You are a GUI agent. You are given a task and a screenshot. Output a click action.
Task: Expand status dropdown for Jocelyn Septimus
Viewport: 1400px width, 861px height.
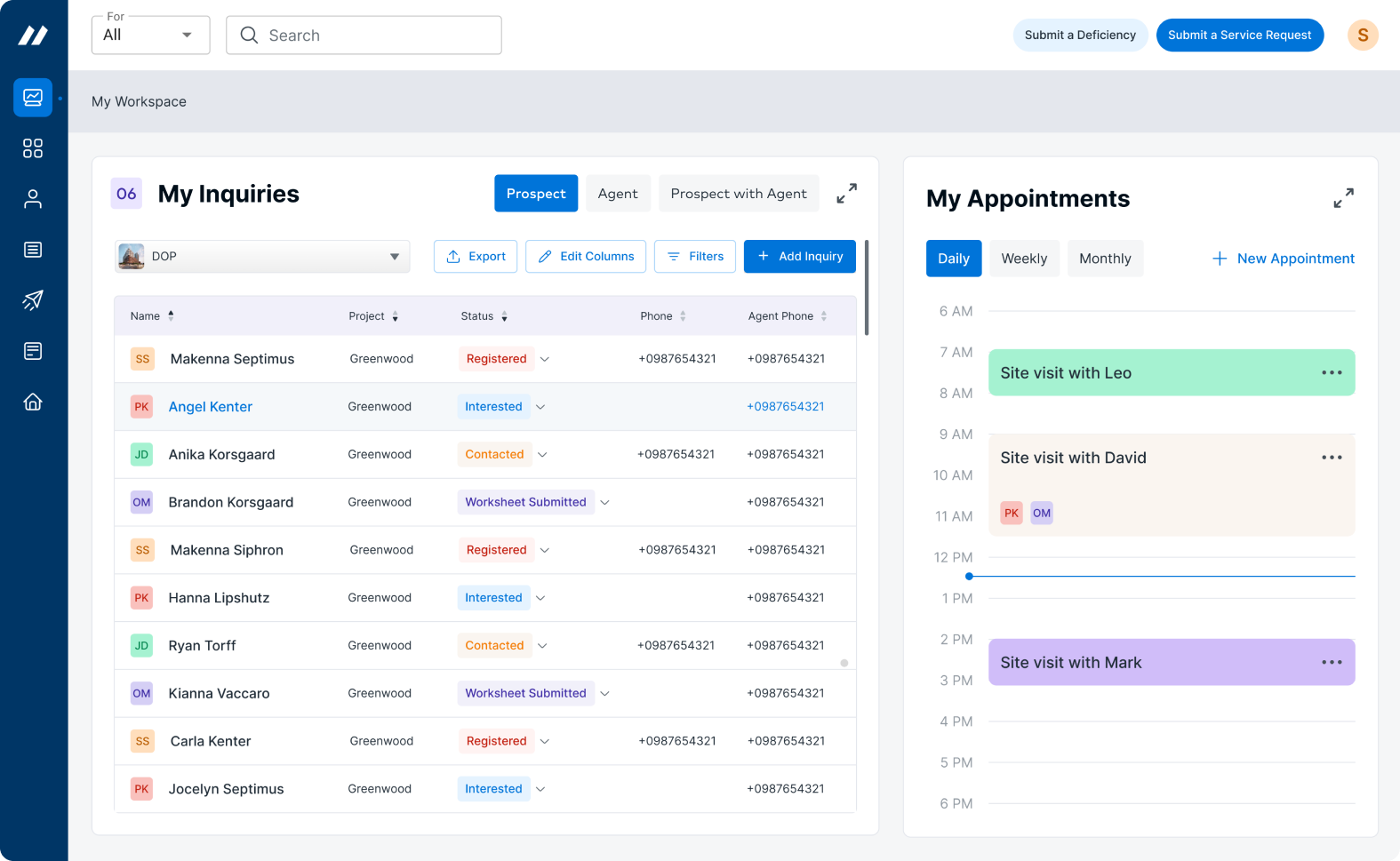point(540,789)
